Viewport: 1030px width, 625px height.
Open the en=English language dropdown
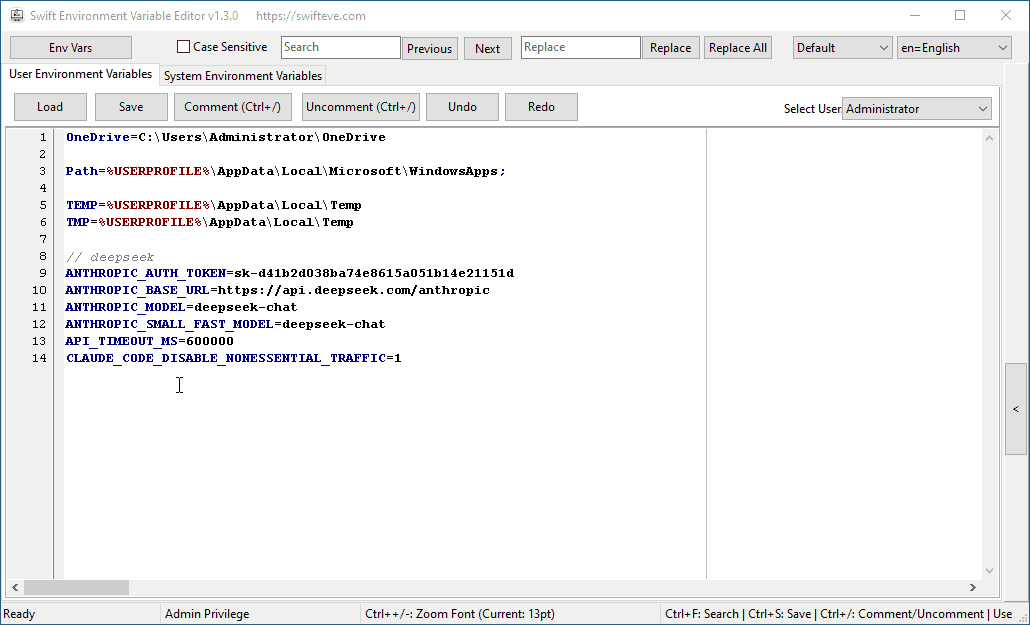coord(953,46)
